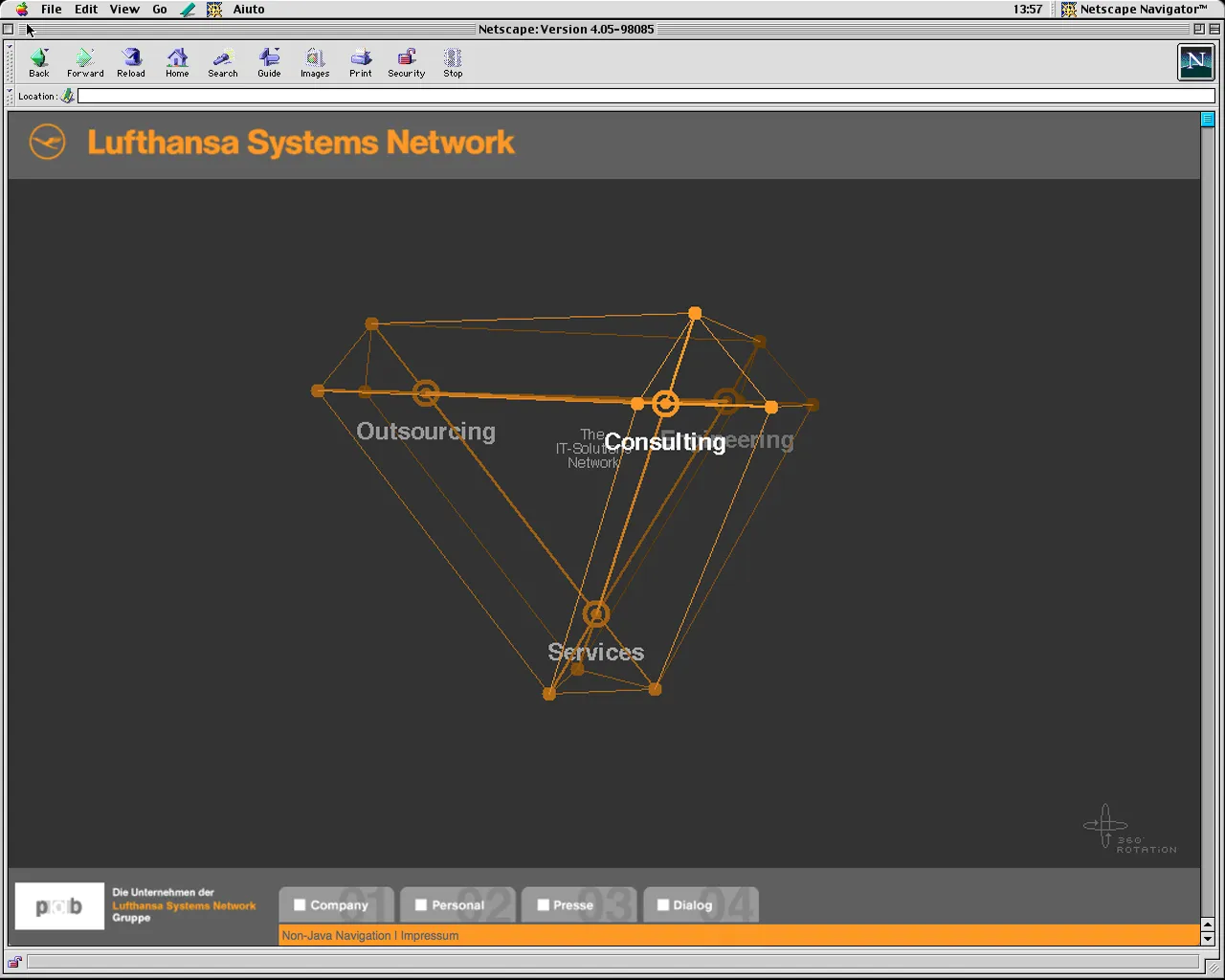Open the Non-Java Navigation link
1225x980 pixels.
(337, 936)
